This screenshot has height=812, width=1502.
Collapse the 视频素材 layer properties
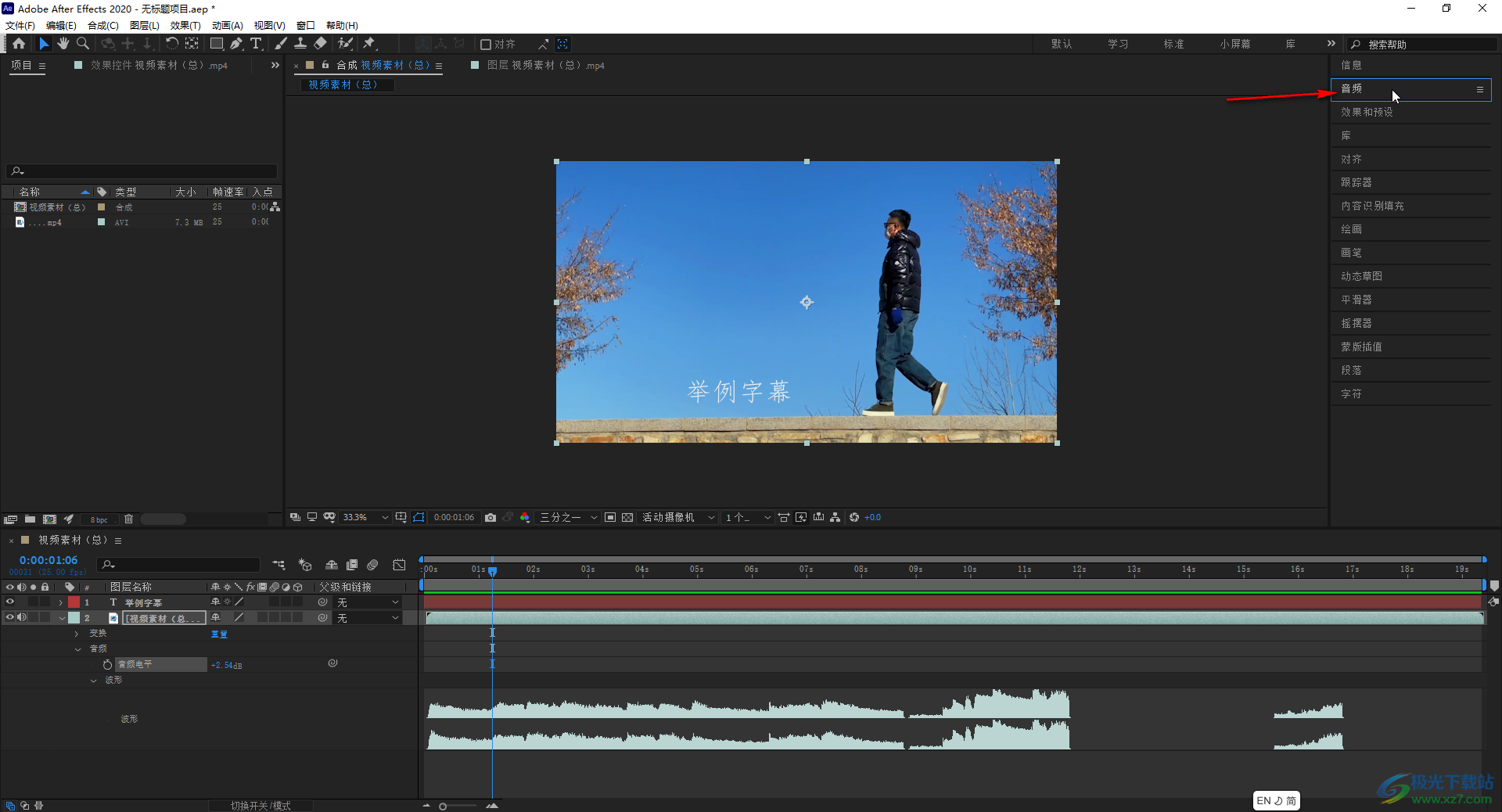pyautogui.click(x=62, y=618)
